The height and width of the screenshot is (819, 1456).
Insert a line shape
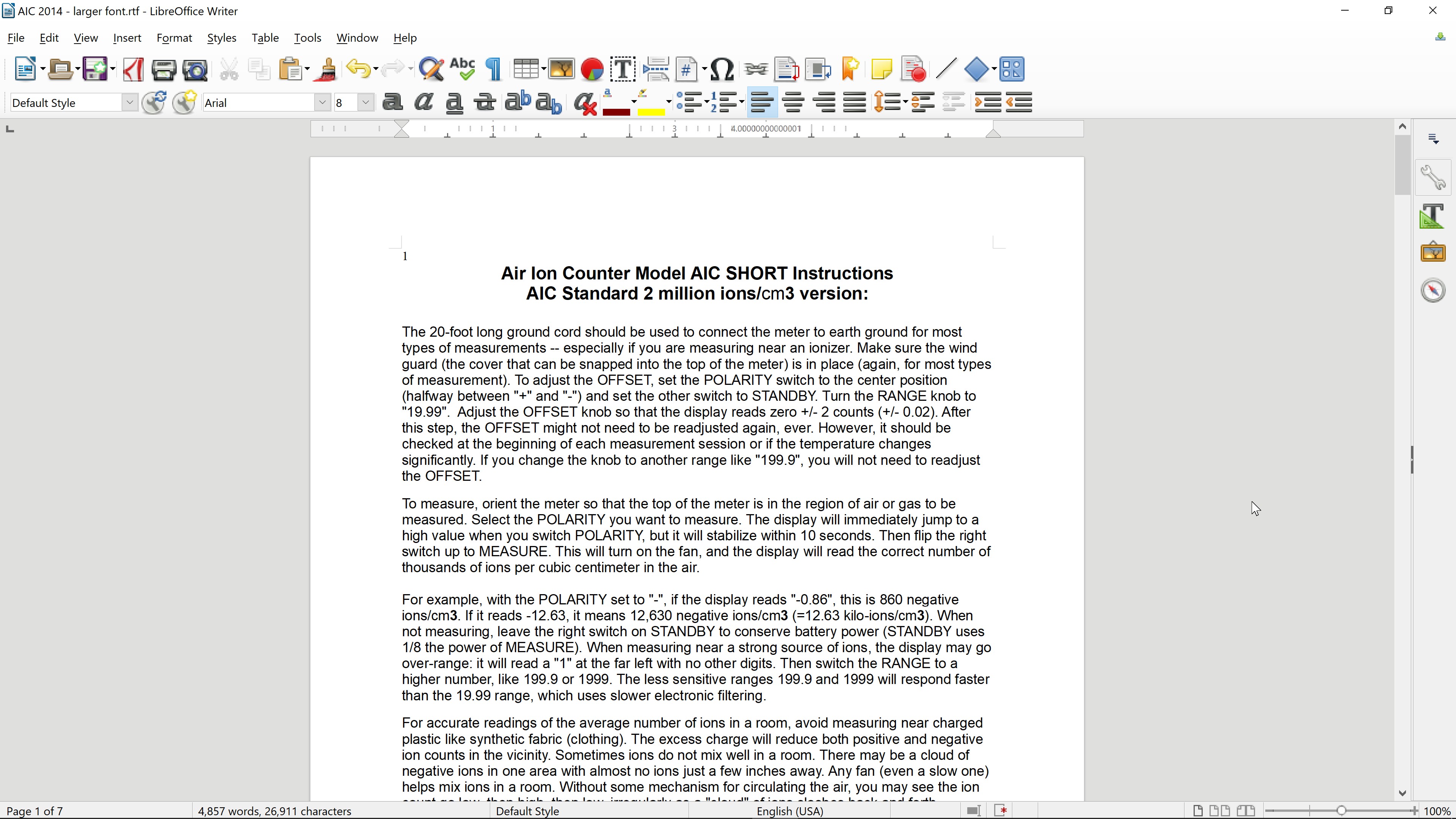(946, 69)
